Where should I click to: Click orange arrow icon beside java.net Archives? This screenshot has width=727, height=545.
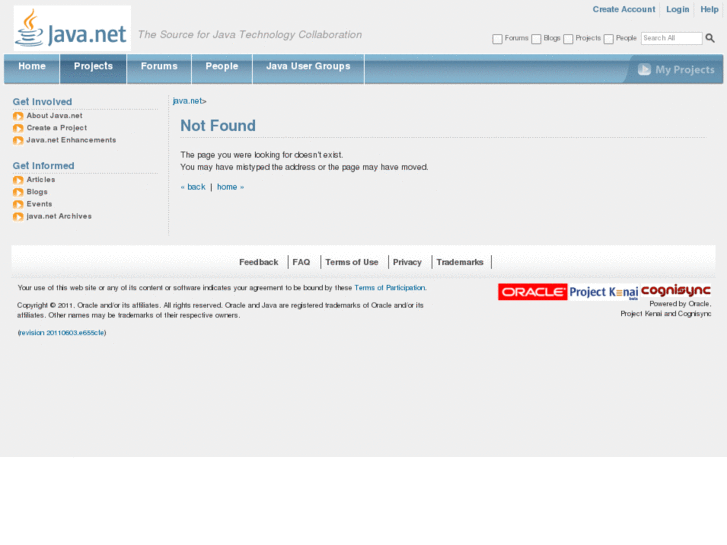(18, 217)
